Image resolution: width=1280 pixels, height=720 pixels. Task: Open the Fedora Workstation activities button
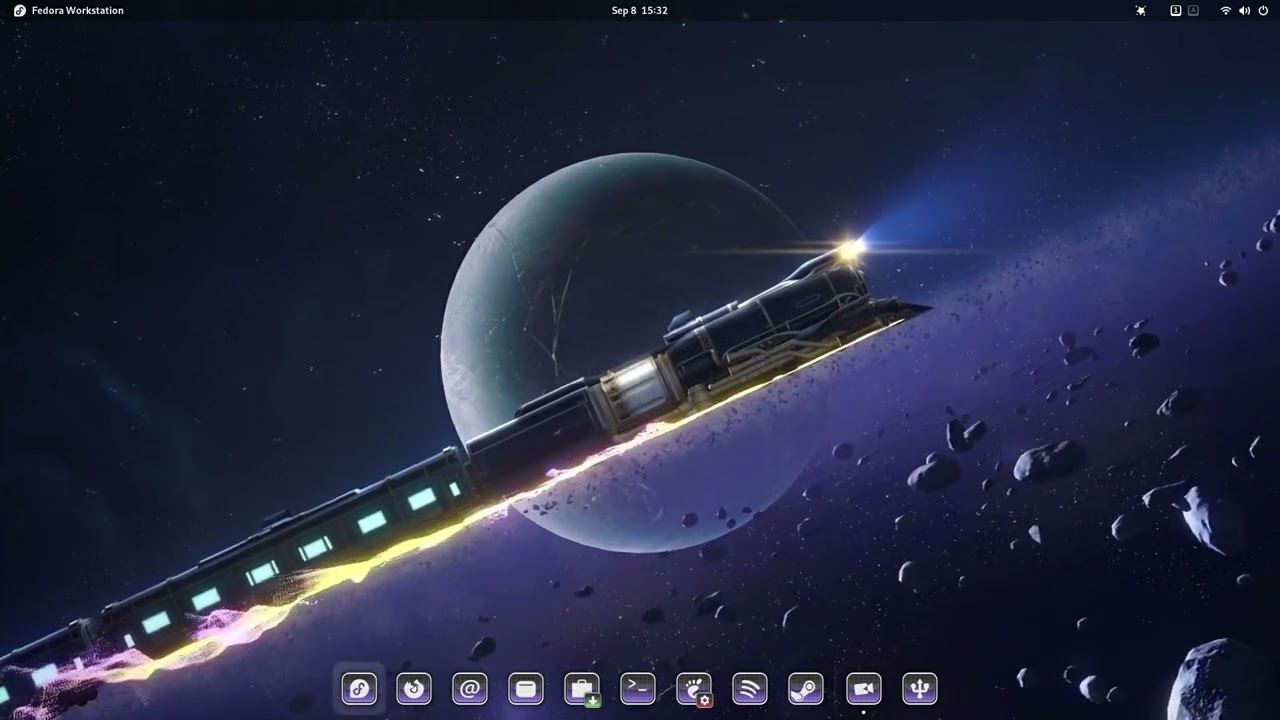tap(68, 11)
